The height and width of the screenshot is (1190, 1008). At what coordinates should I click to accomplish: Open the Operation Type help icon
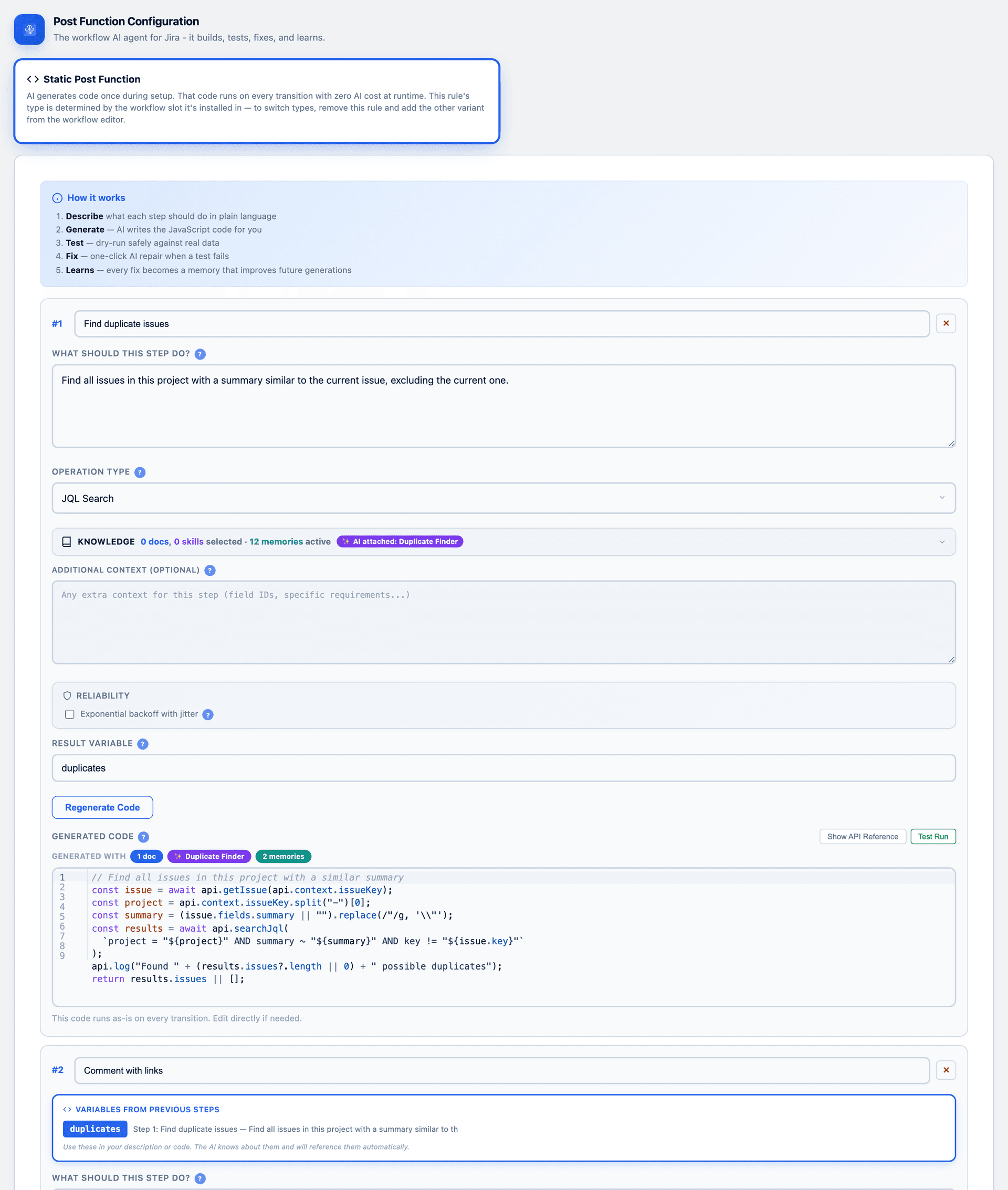click(140, 472)
